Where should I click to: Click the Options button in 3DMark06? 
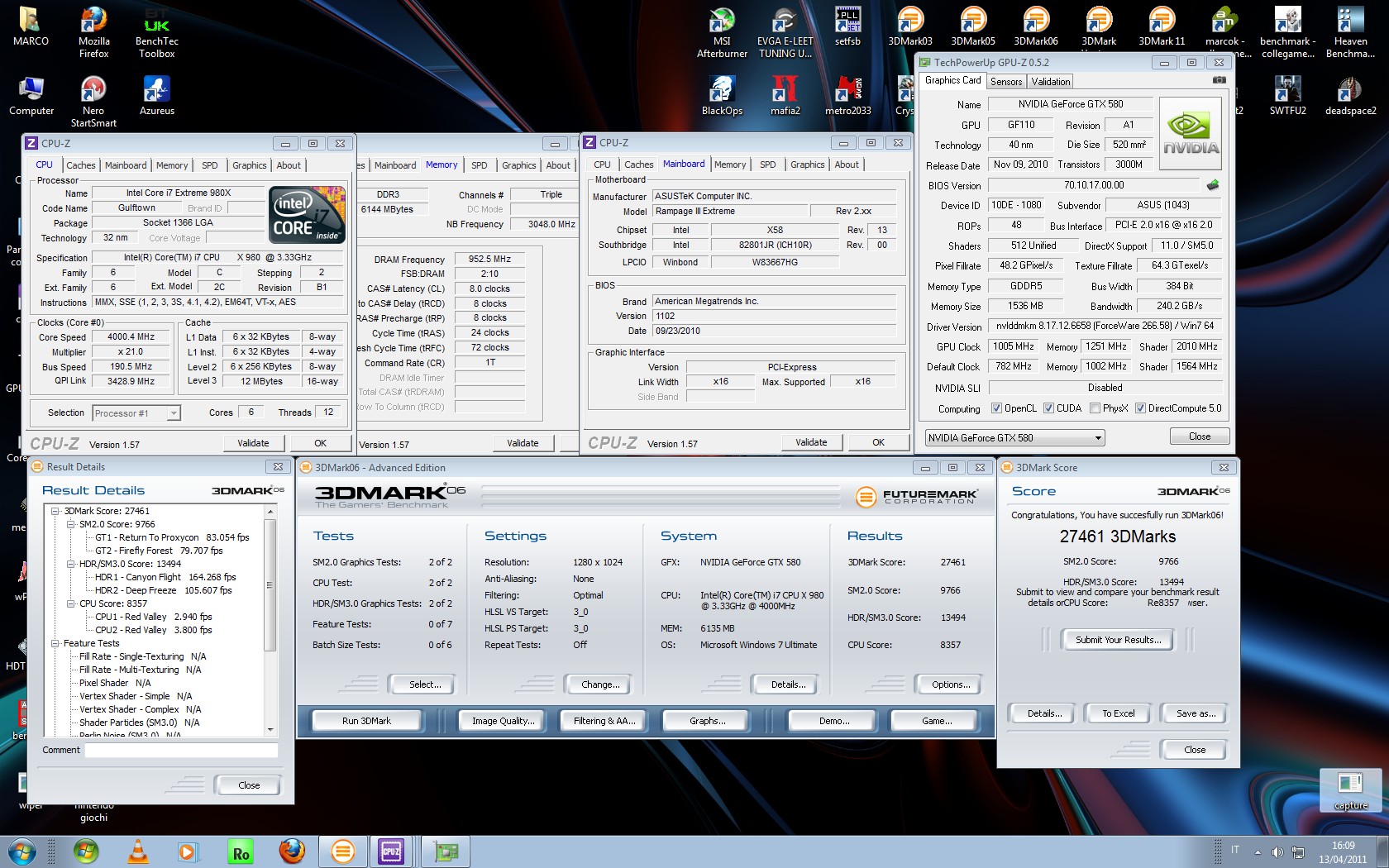(x=951, y=684)
